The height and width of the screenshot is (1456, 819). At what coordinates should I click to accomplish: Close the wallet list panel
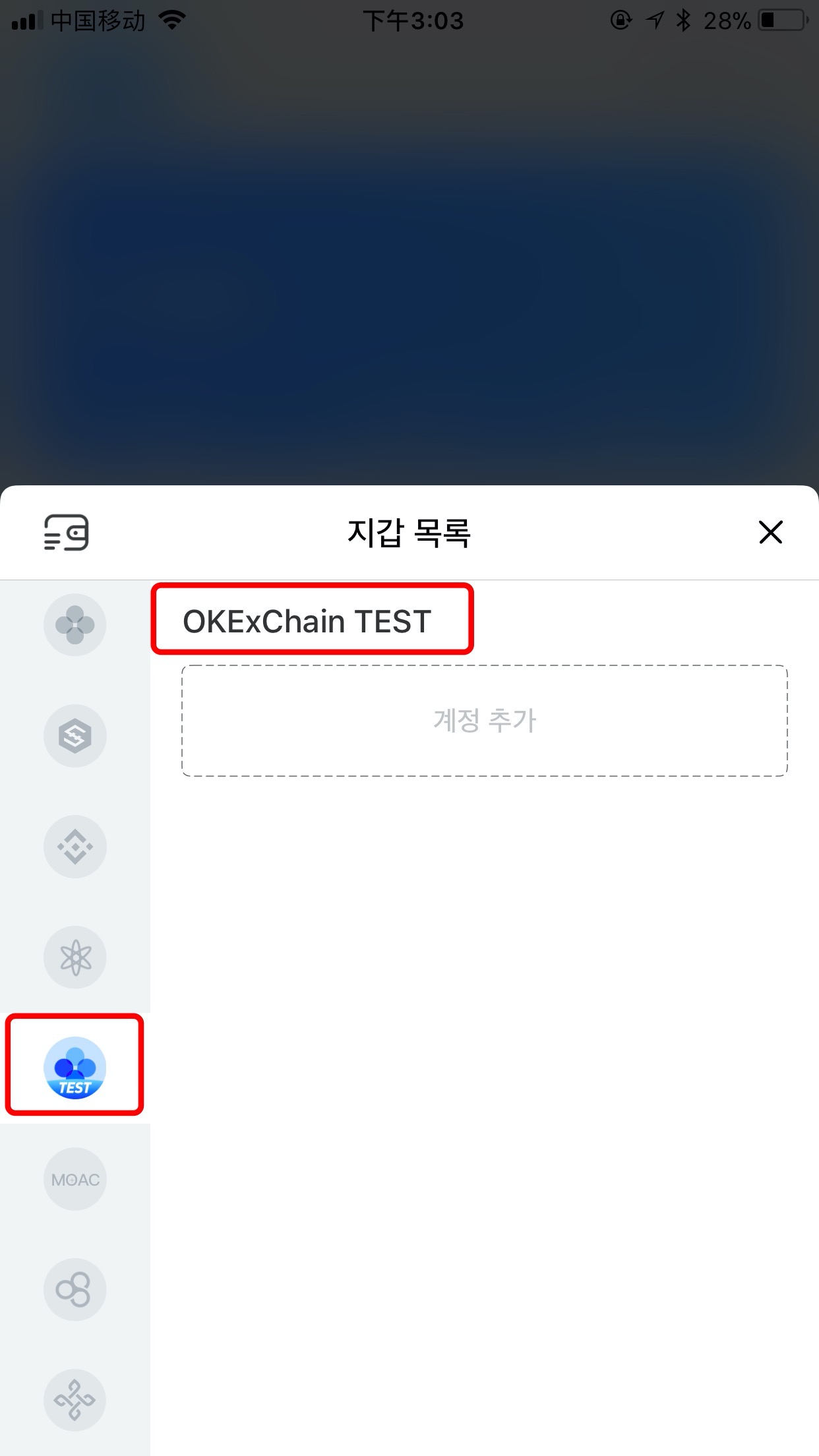770,532
